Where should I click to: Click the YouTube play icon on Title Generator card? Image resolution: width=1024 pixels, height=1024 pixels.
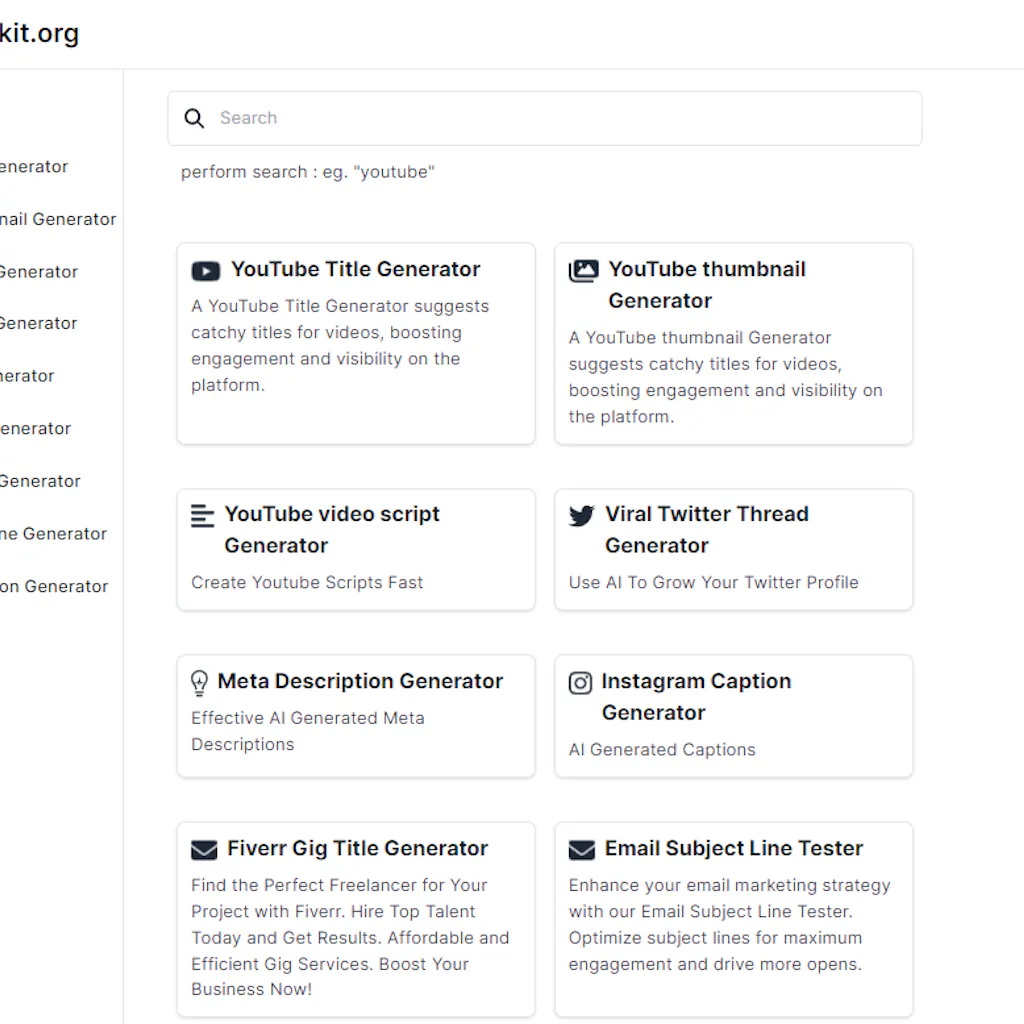click(205, 270)
